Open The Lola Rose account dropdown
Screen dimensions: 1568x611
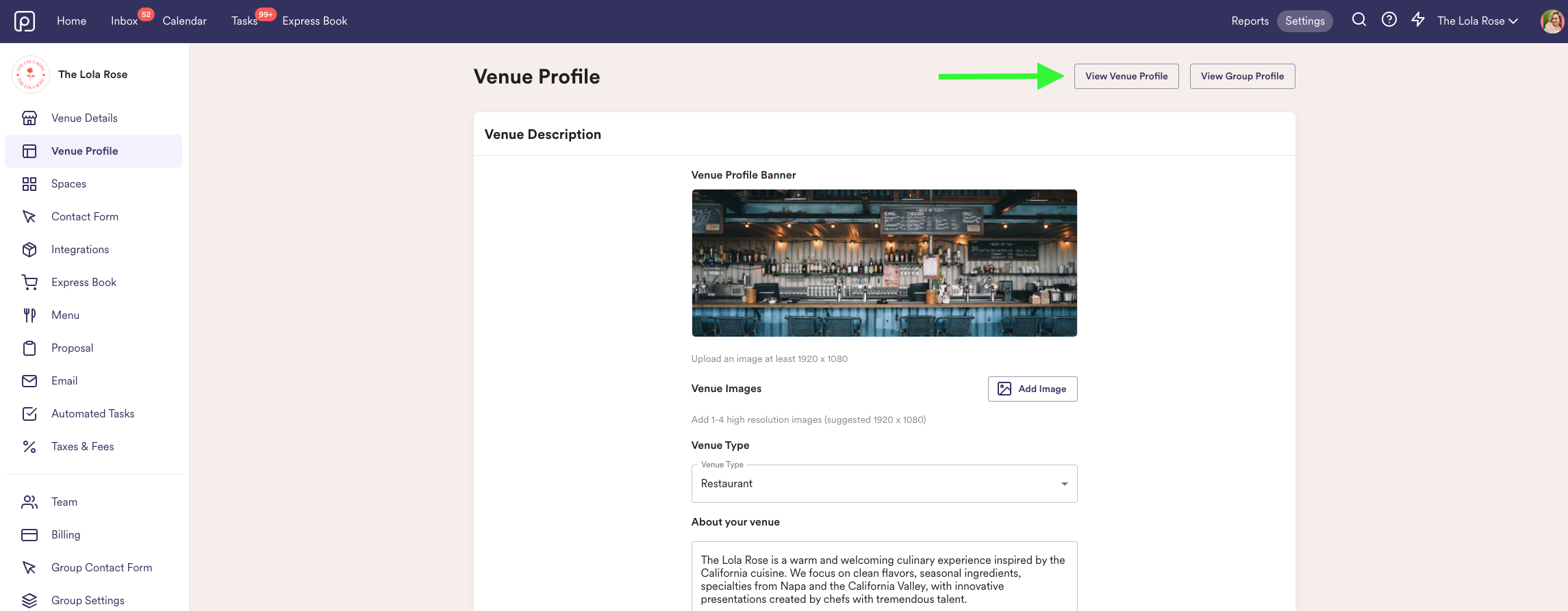[1478, 21]
